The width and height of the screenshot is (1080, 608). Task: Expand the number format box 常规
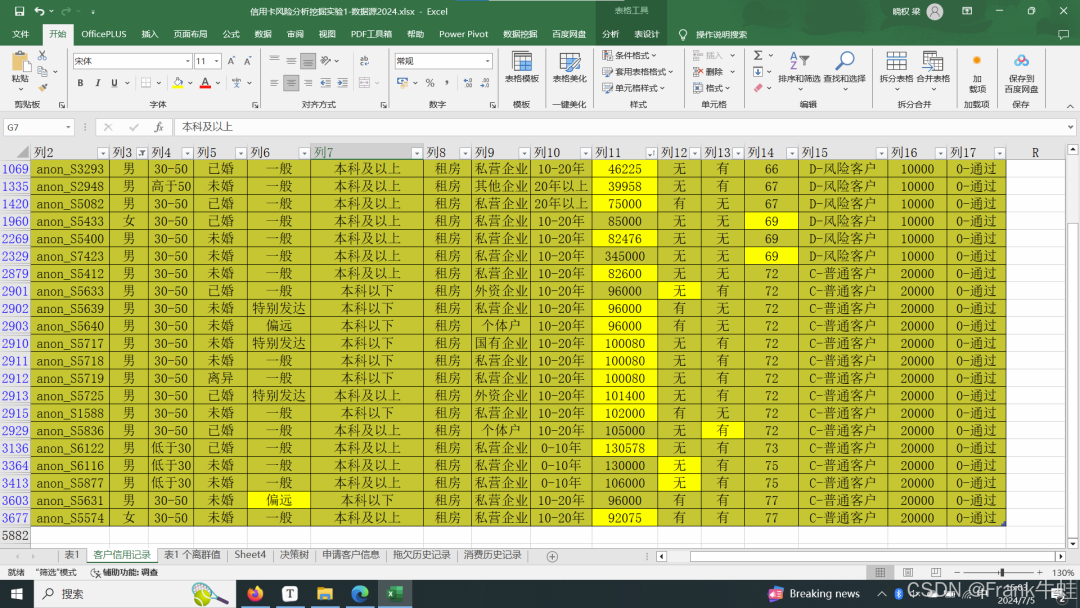487,61
